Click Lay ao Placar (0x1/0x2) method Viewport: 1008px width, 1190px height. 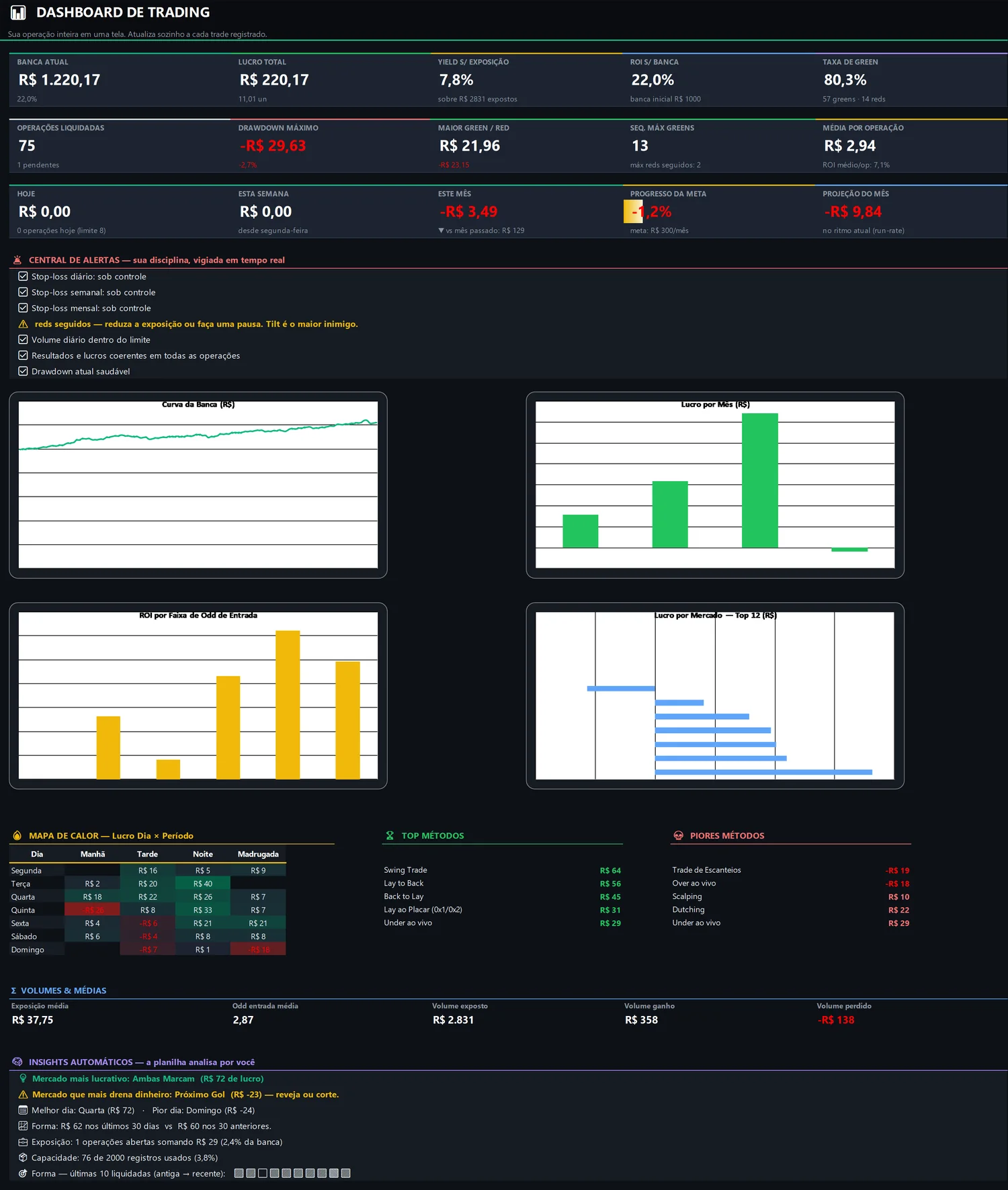coord(423,910)
